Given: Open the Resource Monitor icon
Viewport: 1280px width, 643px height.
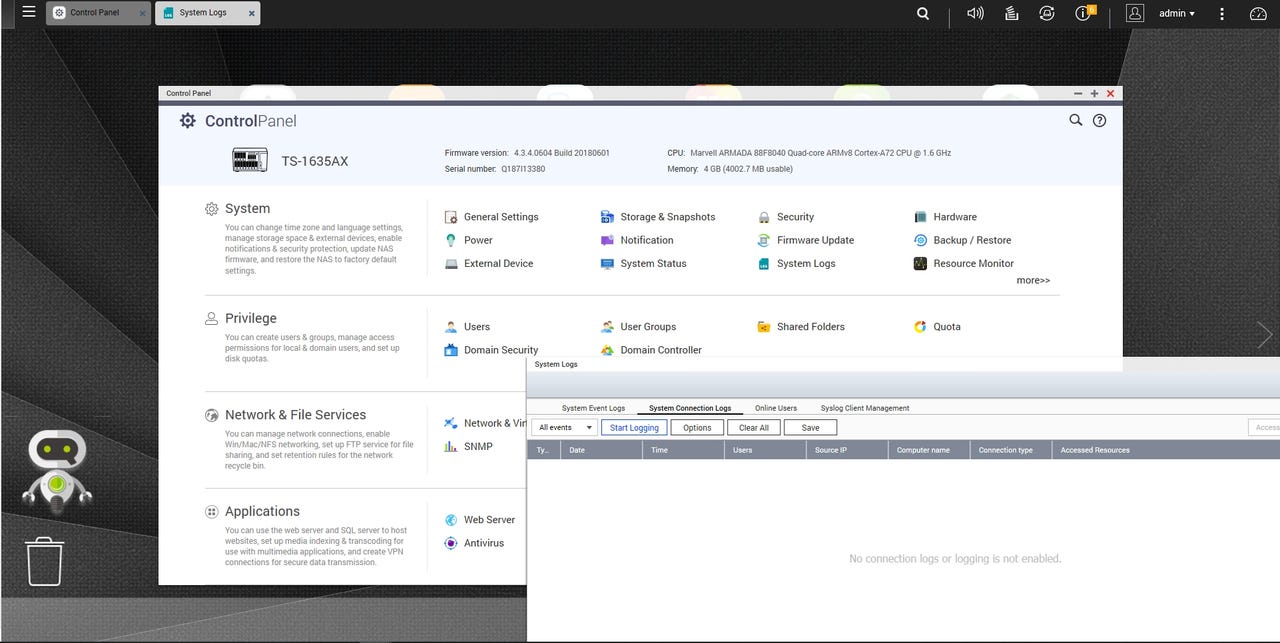Looking at the screenshot, I should point(920,264).
